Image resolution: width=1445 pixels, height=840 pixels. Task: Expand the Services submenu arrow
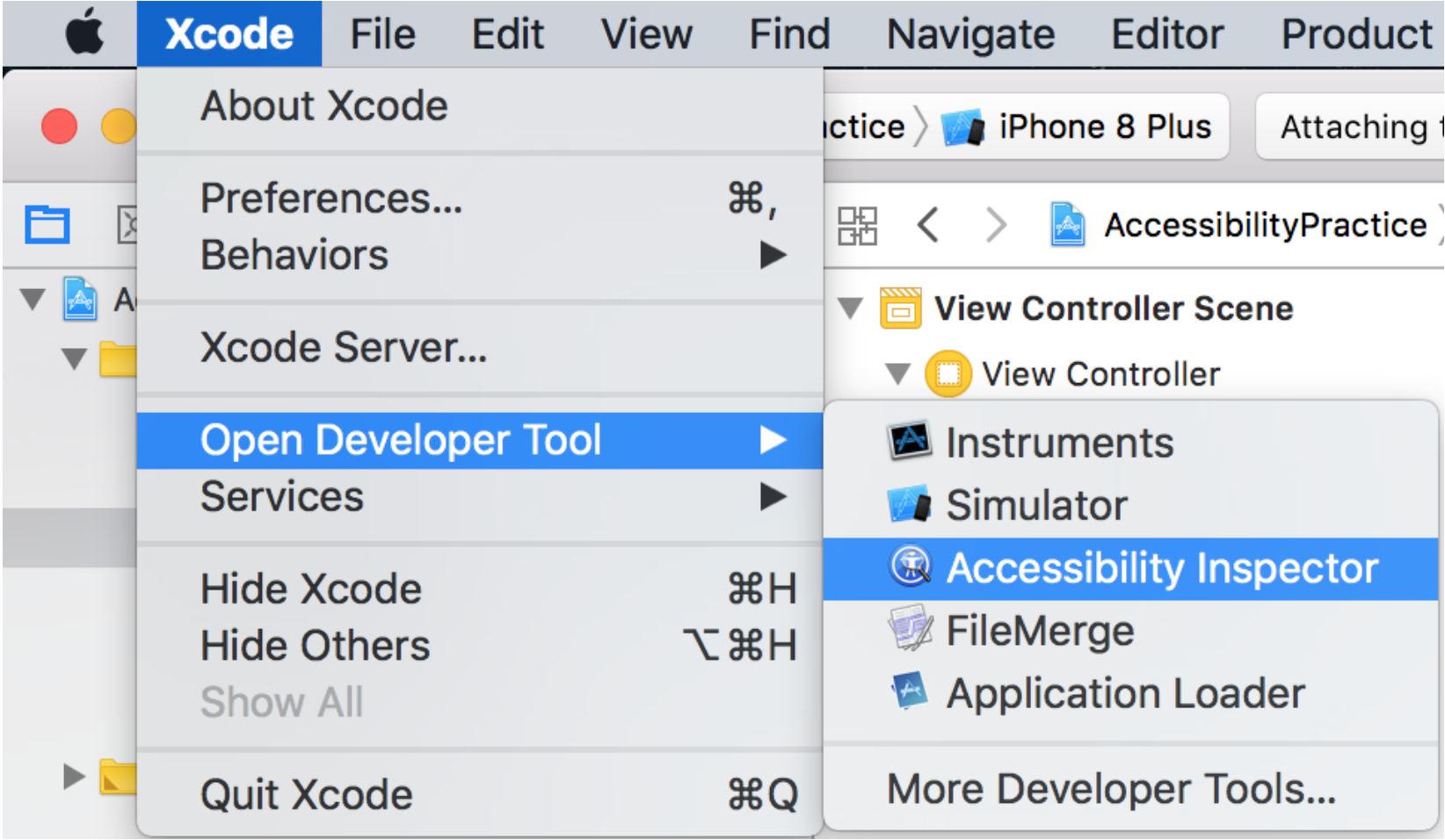(773, 496)
